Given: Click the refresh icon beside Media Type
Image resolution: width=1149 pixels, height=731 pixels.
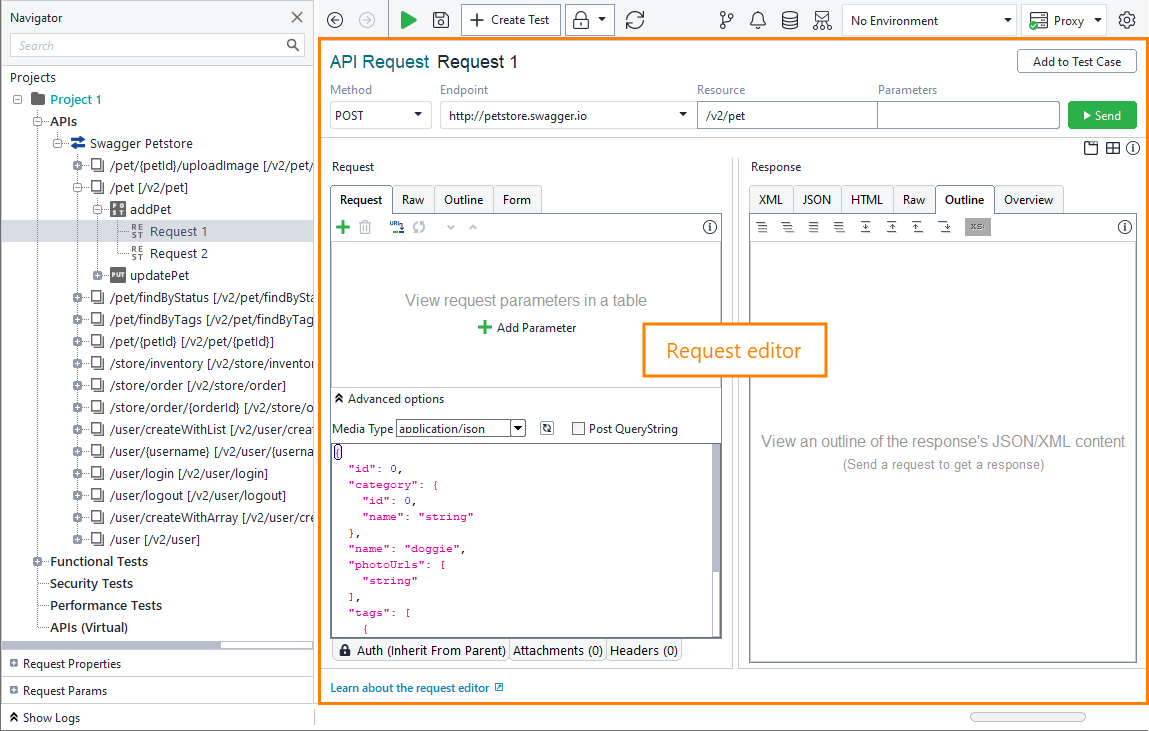Looking at the screenshot, I should [546, 427].
